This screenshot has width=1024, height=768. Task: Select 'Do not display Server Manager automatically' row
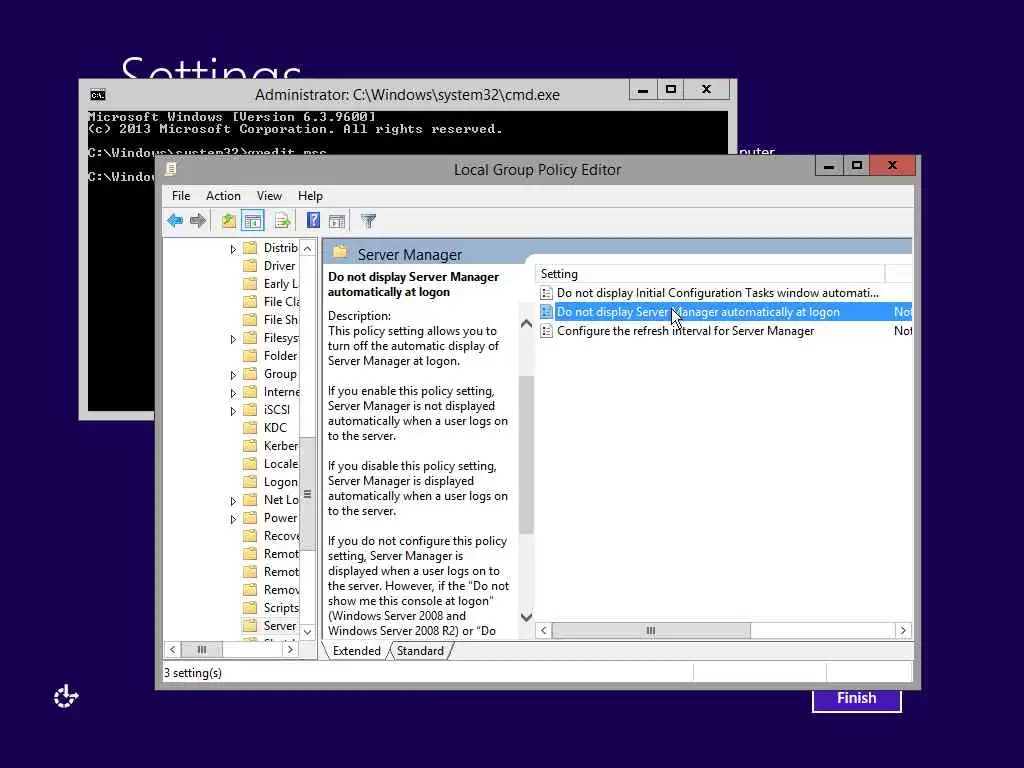[725, 312]
